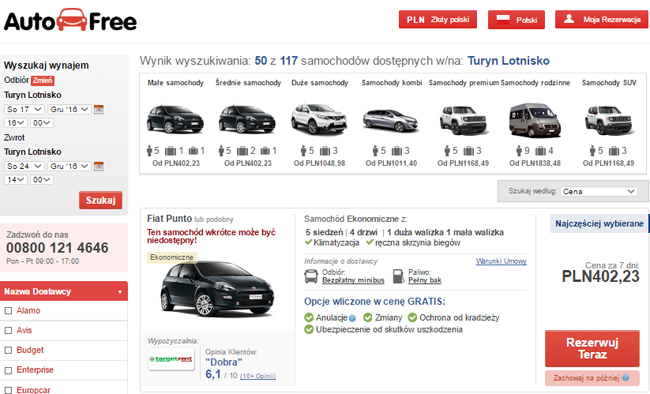650x394 pixels.
Task: Open the Pełny bak link
Action: [424, 280]
